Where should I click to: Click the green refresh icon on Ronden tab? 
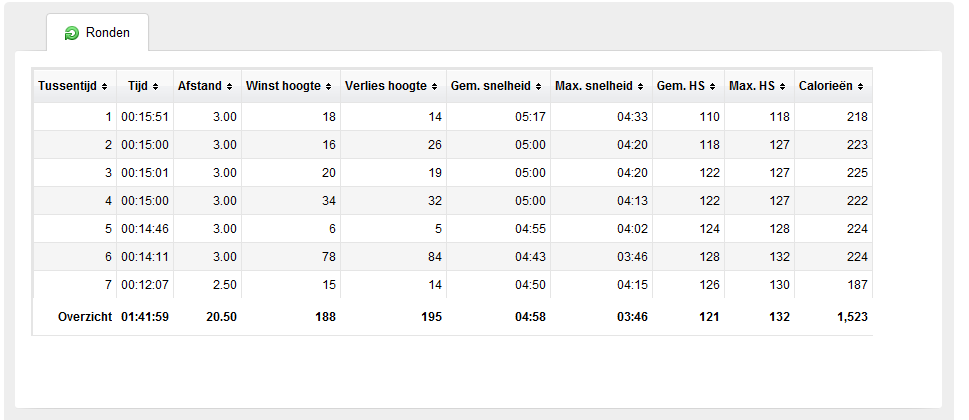pyautogui.click(x=72, y=33)
